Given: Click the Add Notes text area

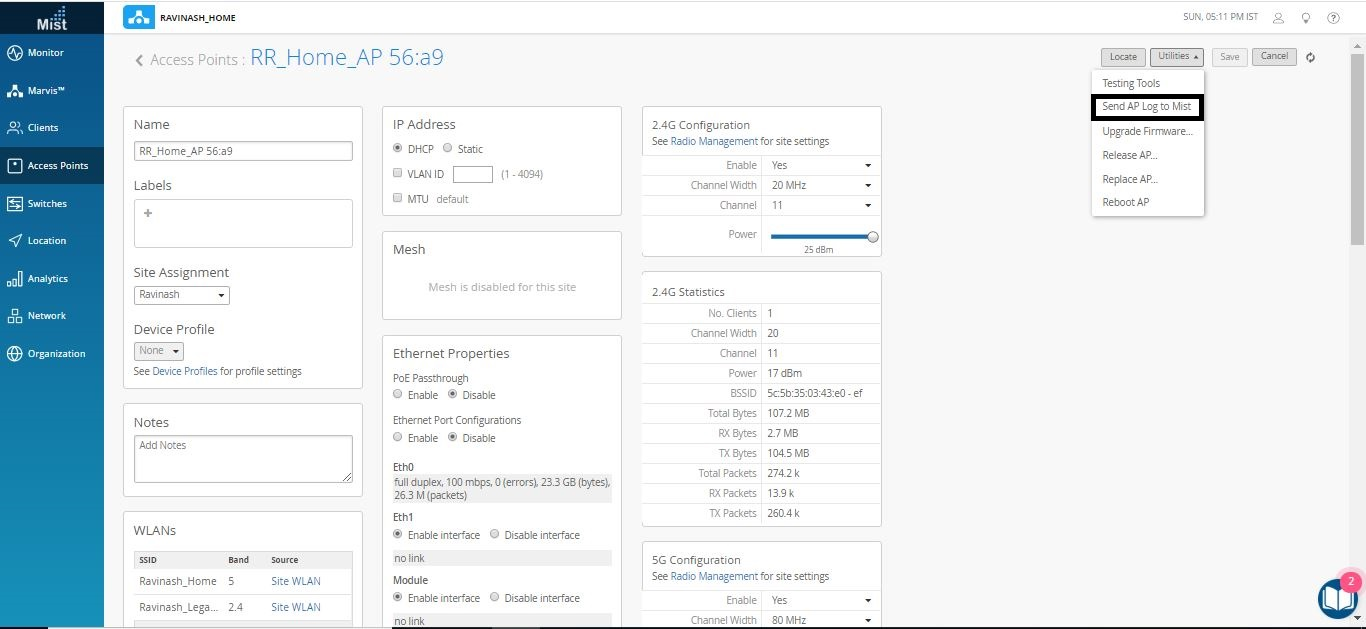Looking at the screenshot, I should [x=243, y=459].
